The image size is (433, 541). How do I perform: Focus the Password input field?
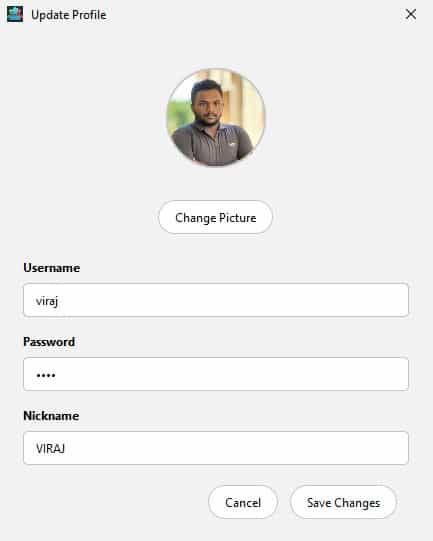pos(216,374)
